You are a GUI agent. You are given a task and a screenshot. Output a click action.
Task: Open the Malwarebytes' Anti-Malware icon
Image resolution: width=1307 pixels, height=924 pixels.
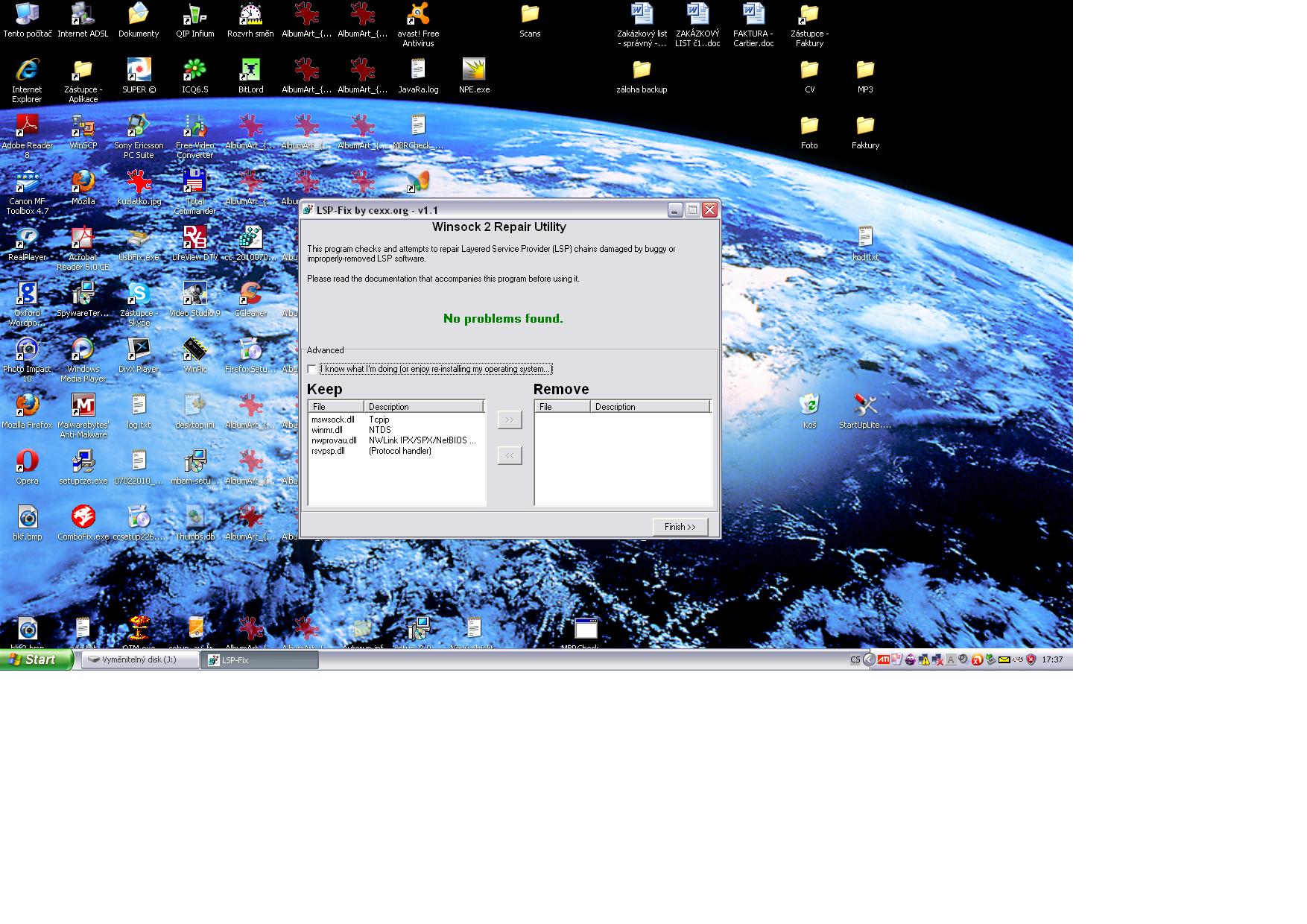click(83, 405)
